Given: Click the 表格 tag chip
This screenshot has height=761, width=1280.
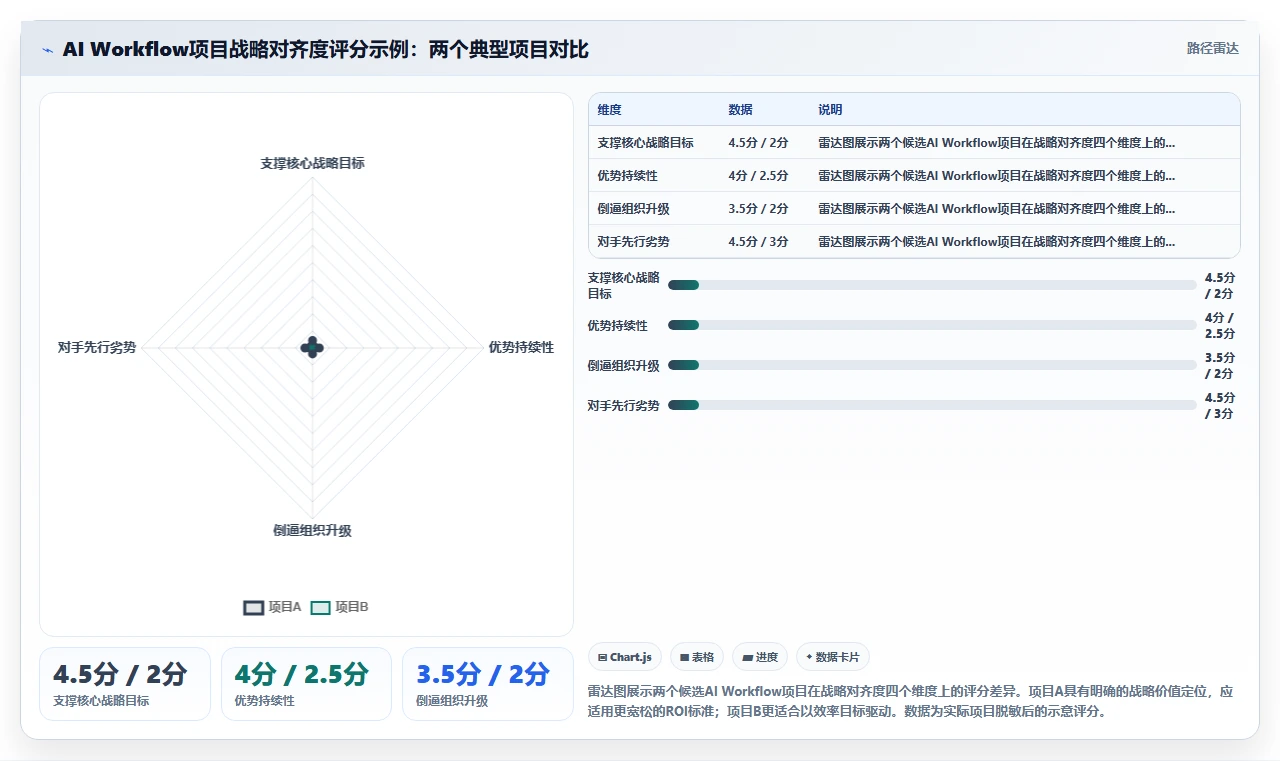Looking at the screenshot, I should click(697, 657).
